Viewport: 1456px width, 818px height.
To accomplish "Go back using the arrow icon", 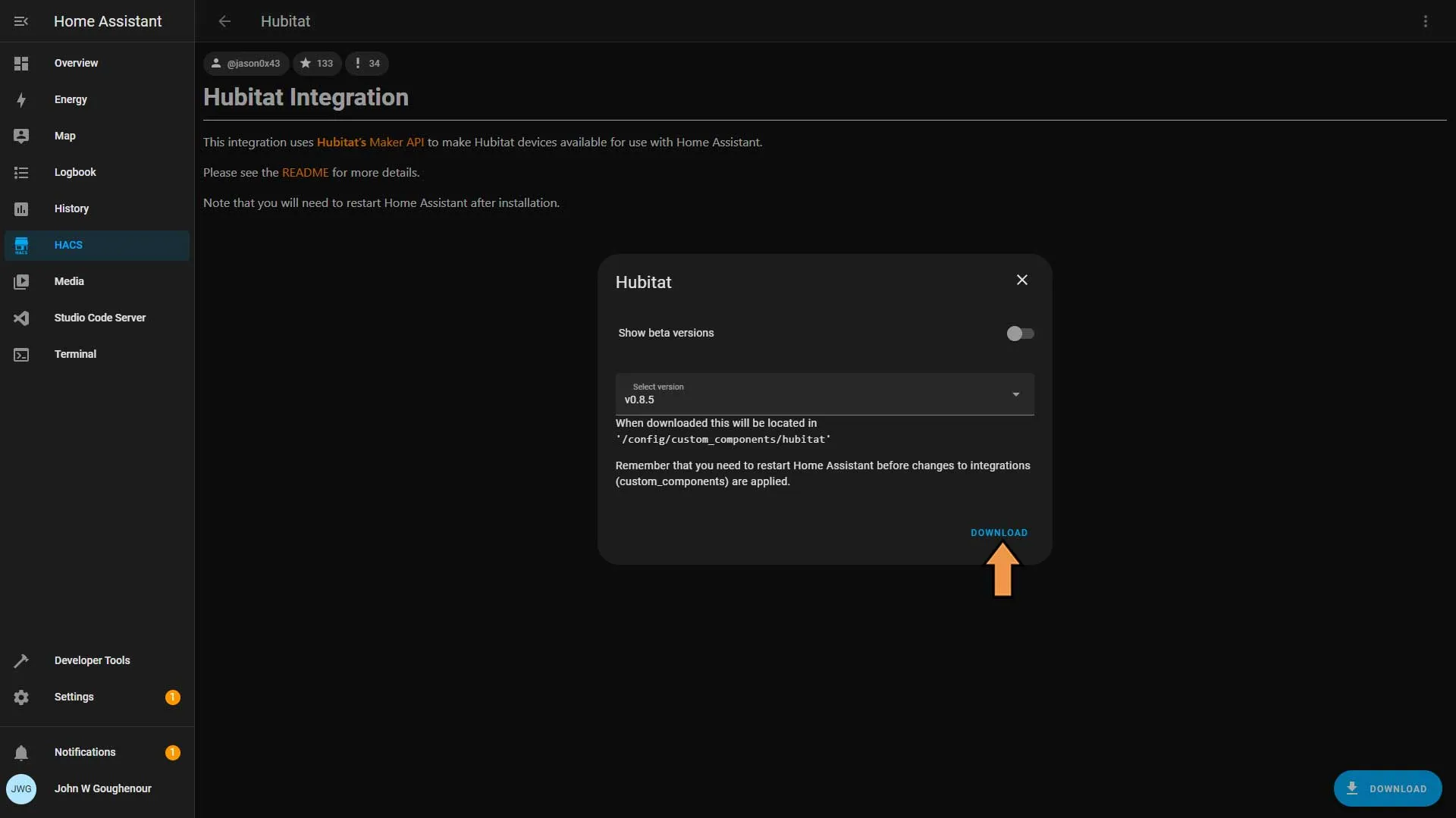I will (x=224, y=21).
